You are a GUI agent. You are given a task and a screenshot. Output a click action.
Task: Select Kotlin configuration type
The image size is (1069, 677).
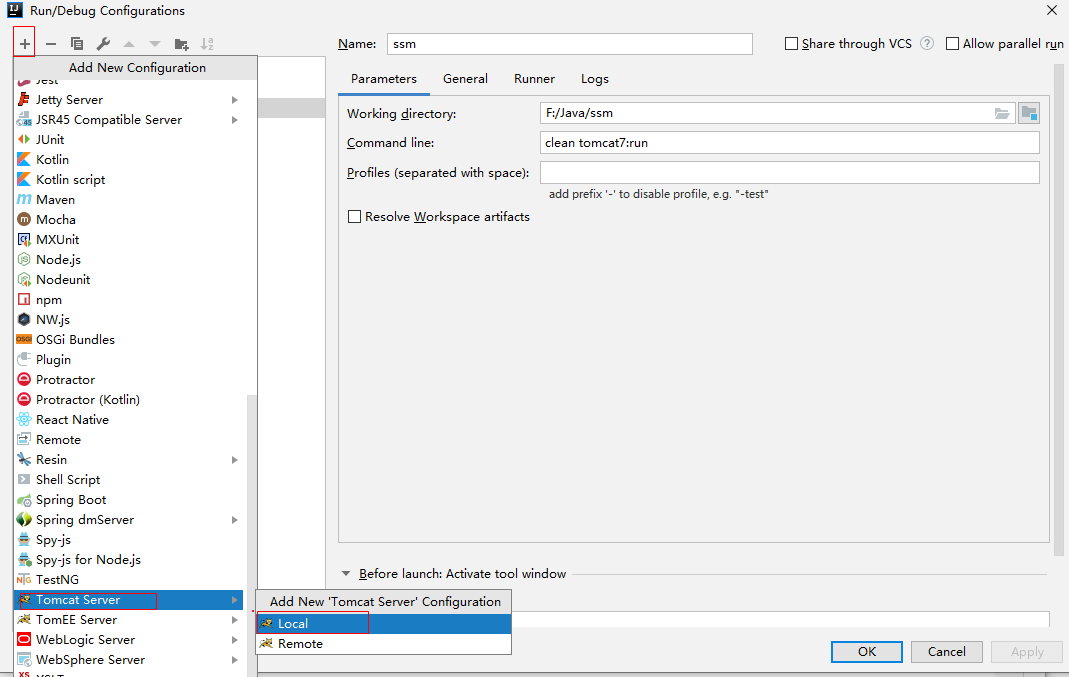(x=129, y=160)
